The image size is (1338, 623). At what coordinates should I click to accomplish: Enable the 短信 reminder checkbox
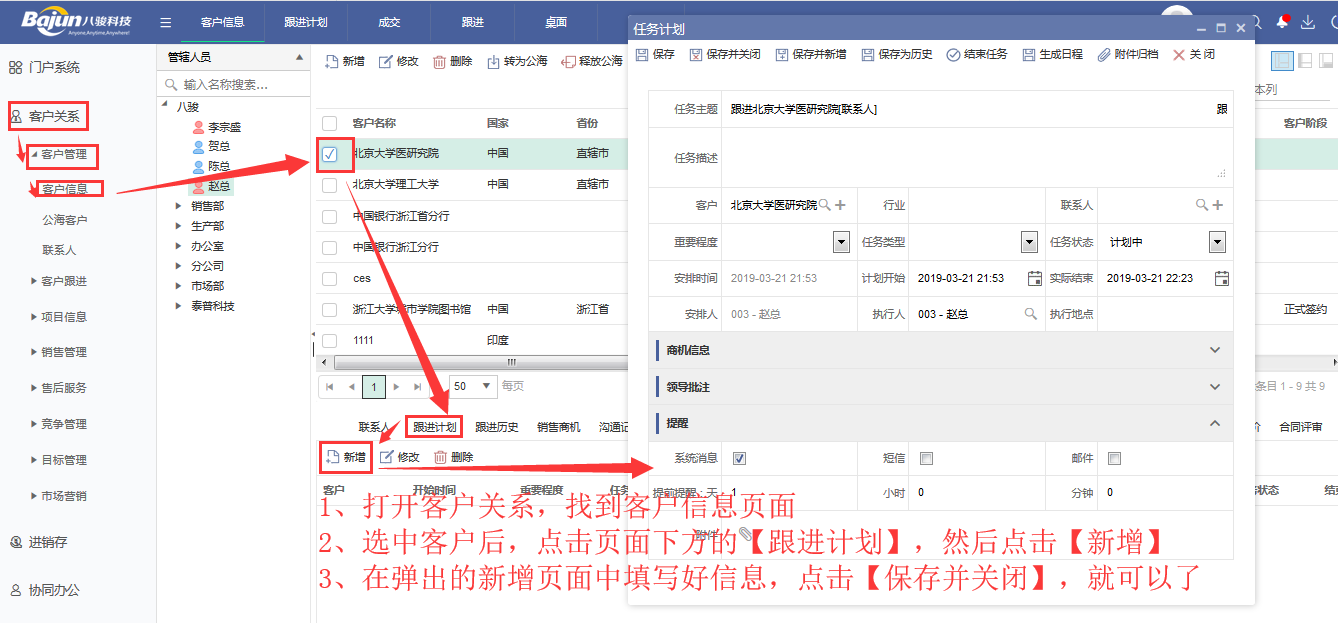[926, 459]
